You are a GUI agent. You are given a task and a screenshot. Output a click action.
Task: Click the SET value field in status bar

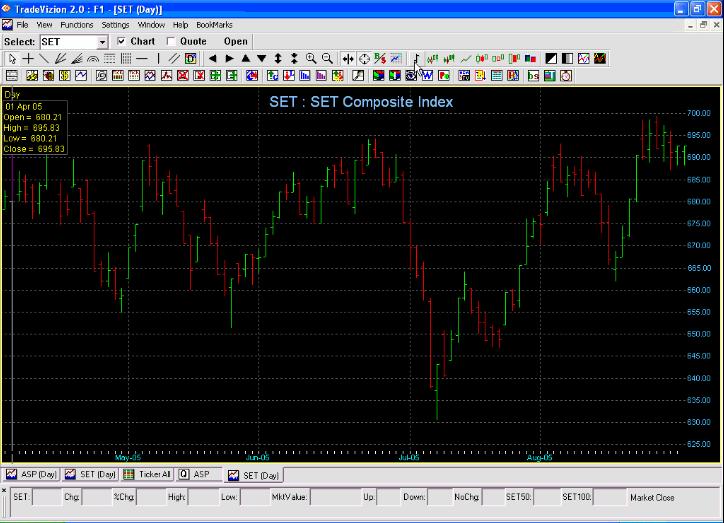(47, 497)
